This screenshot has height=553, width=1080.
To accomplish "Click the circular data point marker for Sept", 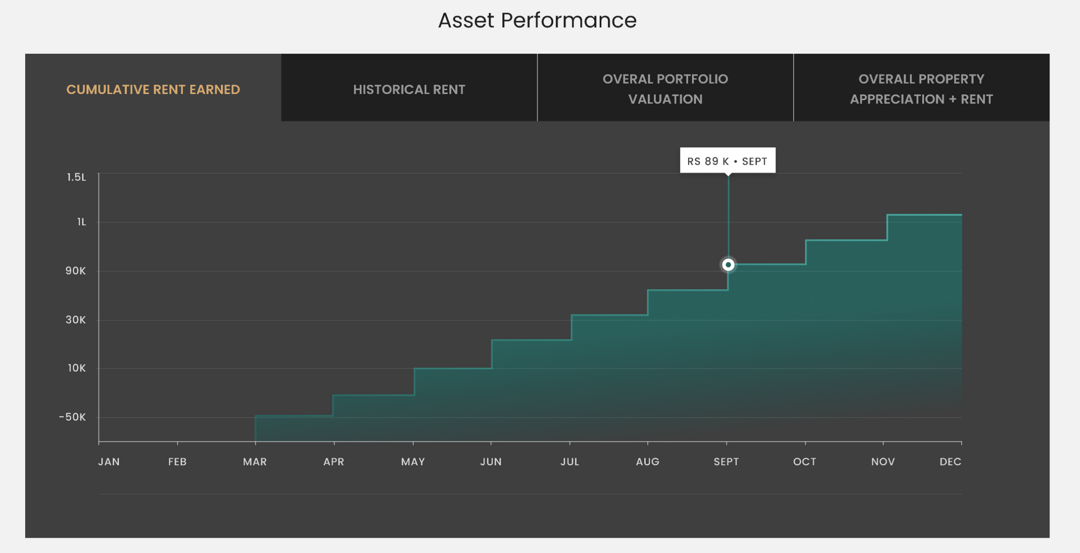I will (x=728, y=265).
